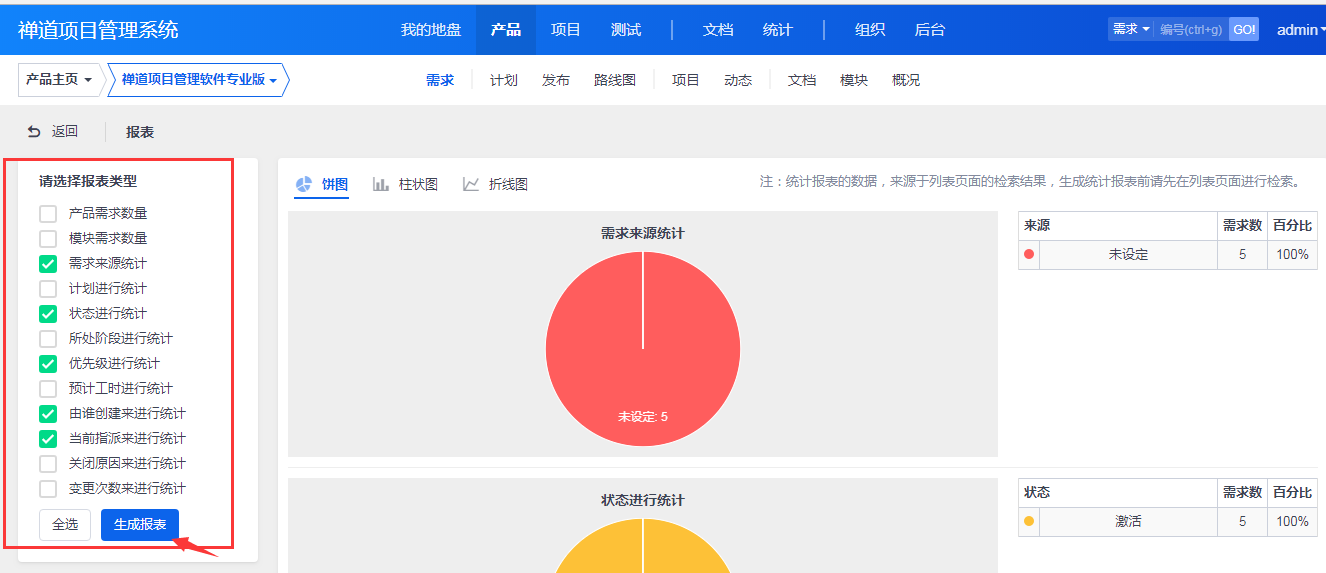Open the 统计 top navigation item
This screenshot has width=1326, height=573.
pyautogui.click(x=778, y=30)
